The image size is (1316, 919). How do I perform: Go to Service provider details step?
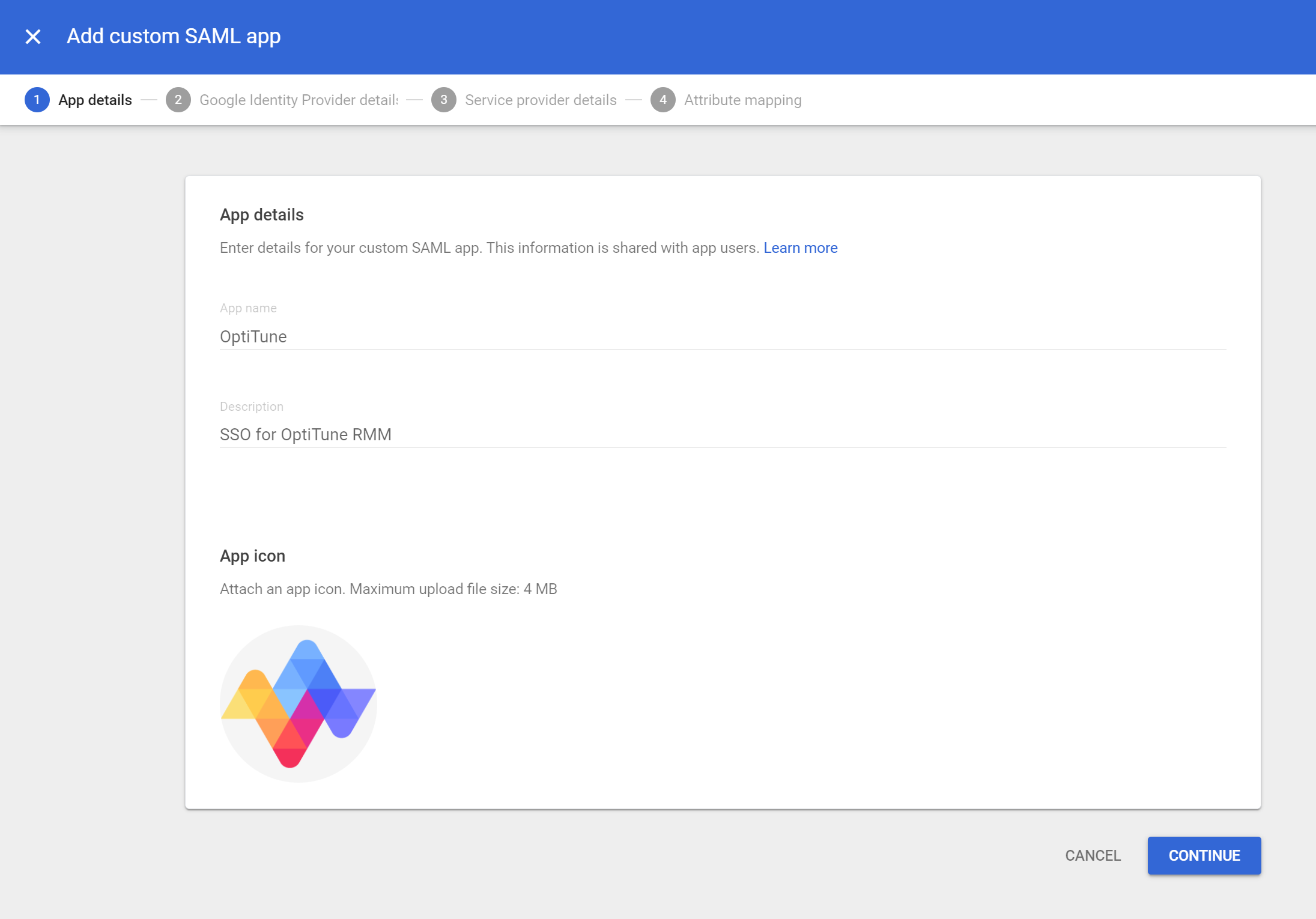click(541, 100)
